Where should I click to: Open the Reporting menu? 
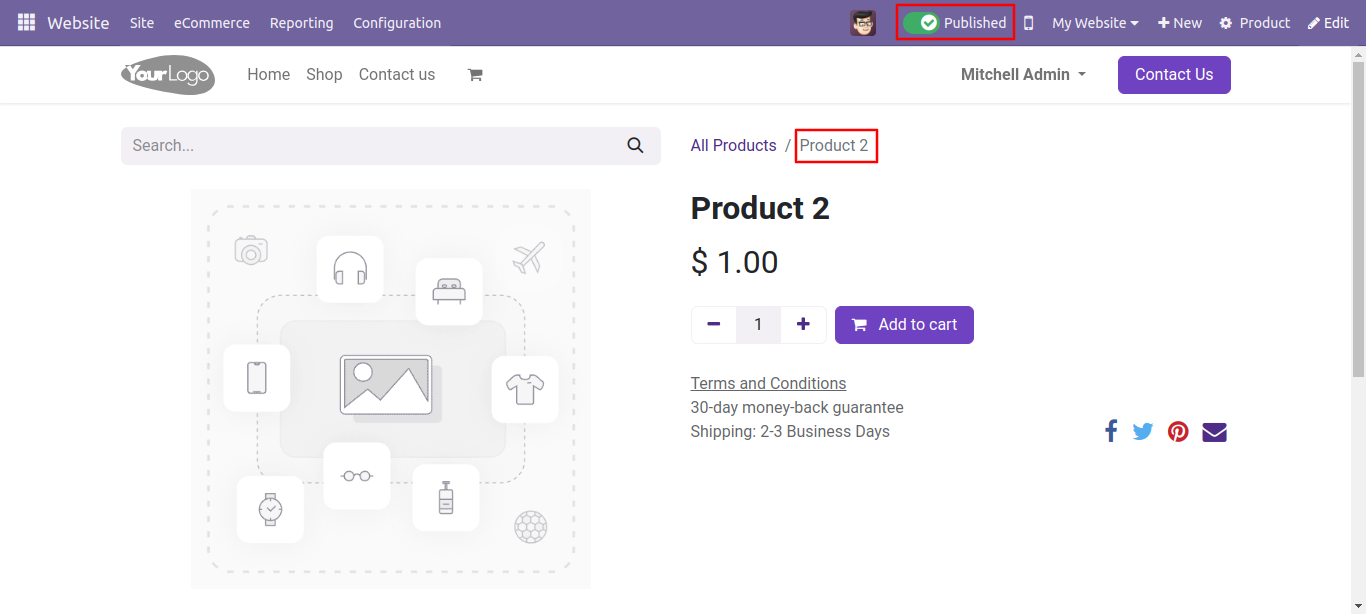(302, 23)
